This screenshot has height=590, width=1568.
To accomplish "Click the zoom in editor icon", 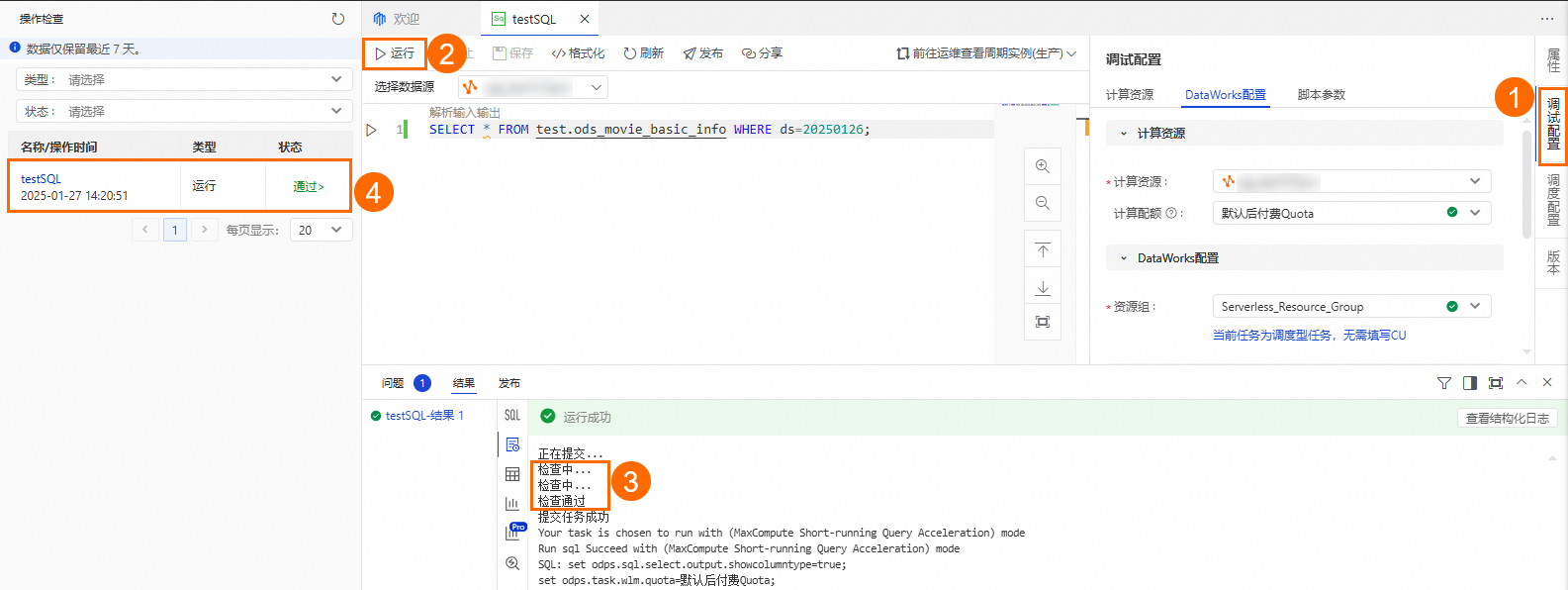I will click(1043, 166).
